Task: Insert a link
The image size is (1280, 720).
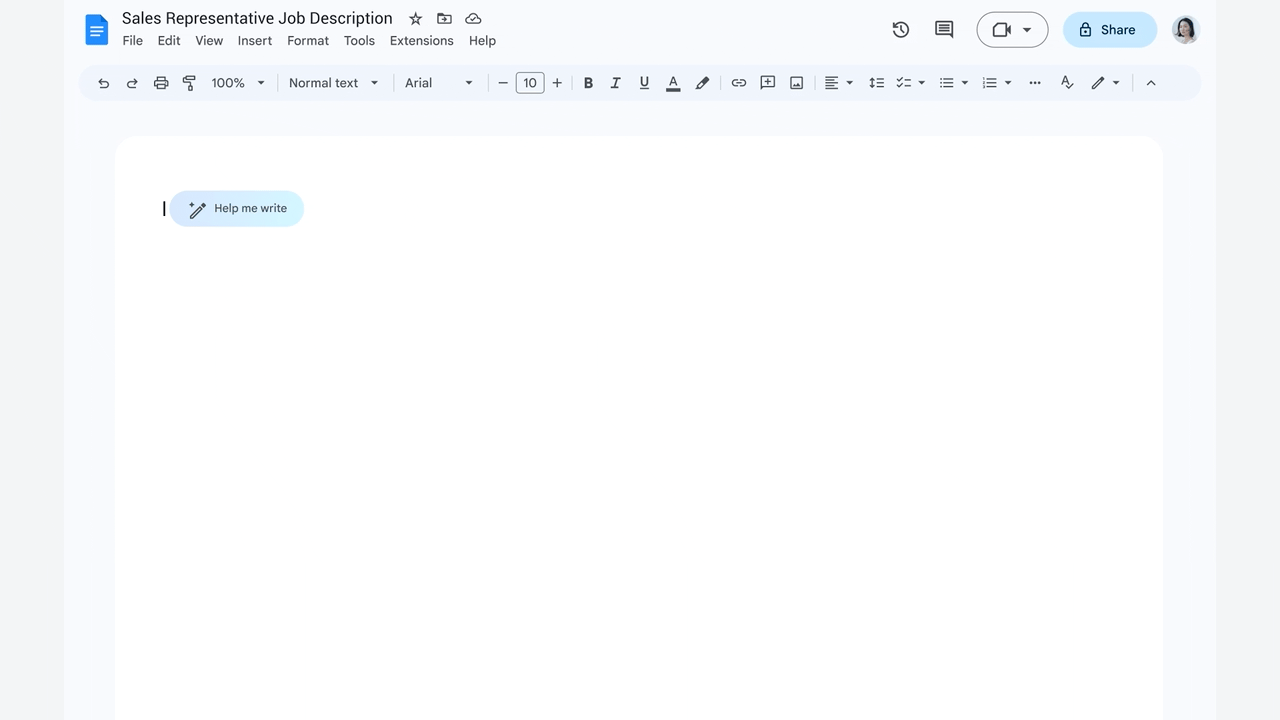Action: pos(739,83)
